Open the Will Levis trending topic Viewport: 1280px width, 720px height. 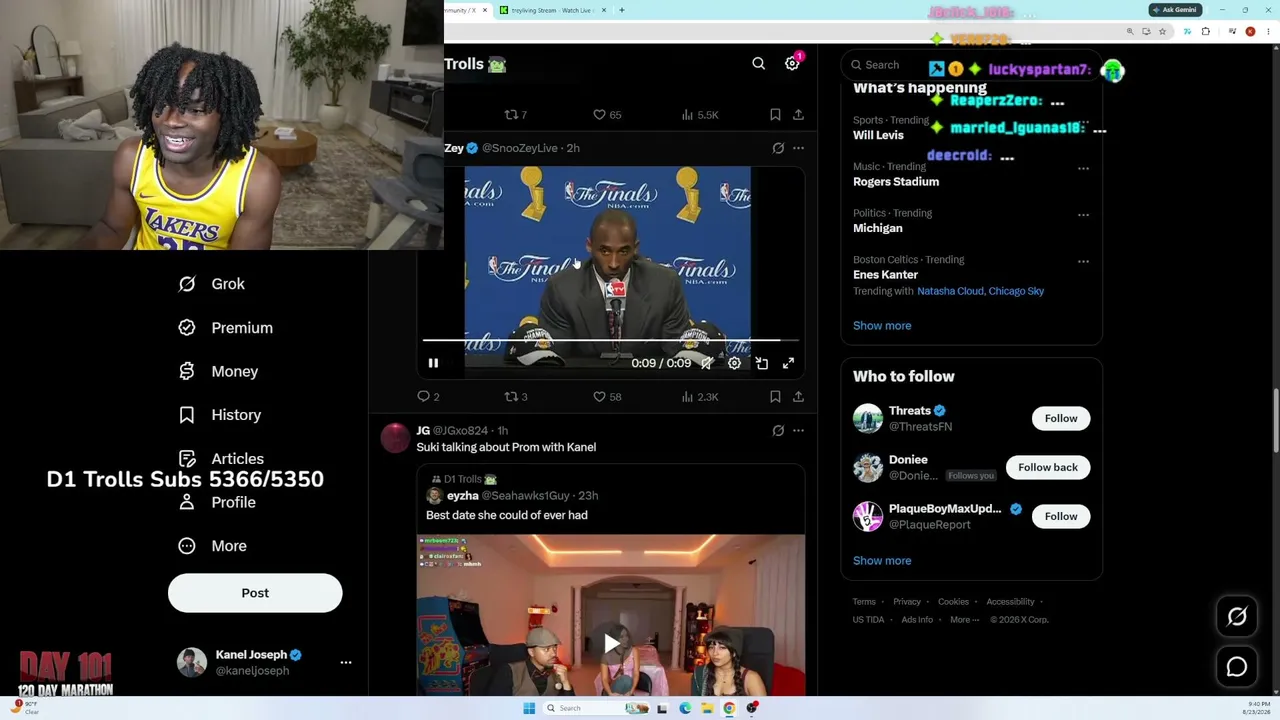click(878, 135)
